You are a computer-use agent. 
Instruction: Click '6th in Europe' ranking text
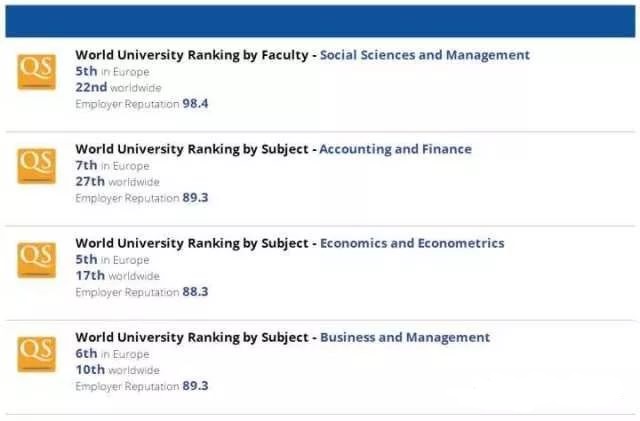tap(112, 354)
